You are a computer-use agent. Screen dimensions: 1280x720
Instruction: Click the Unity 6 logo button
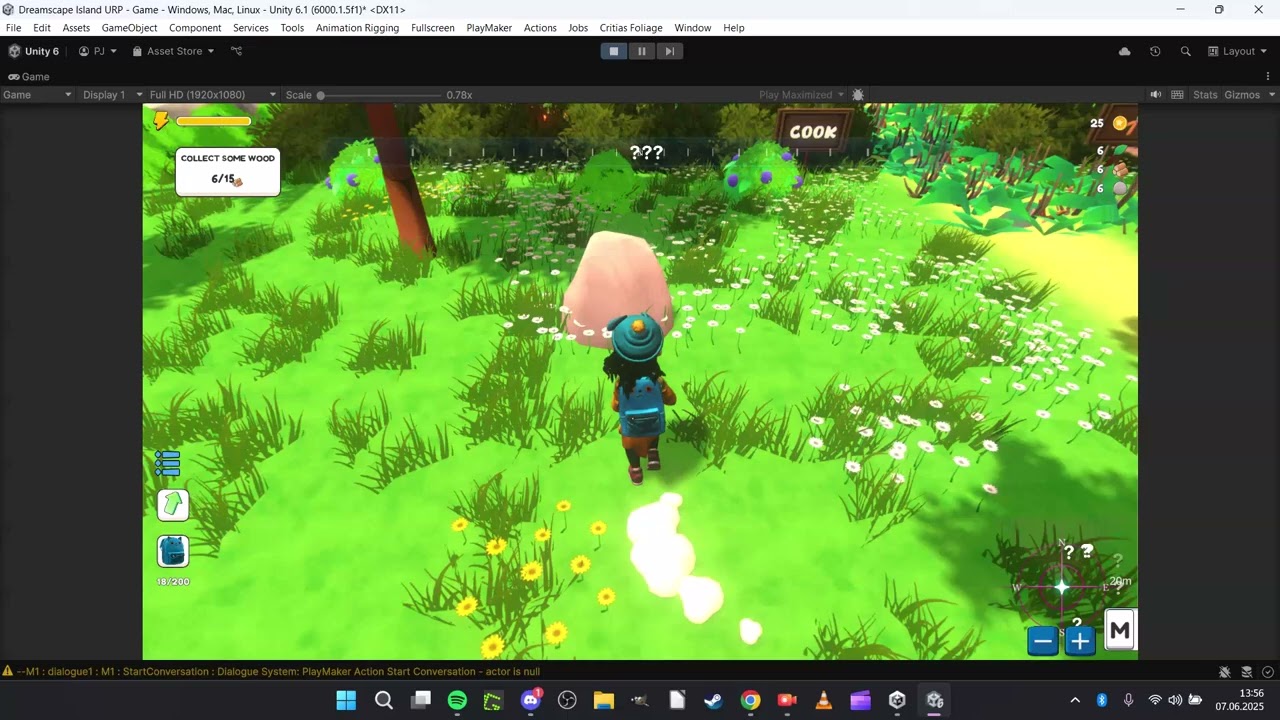(34, 51)
